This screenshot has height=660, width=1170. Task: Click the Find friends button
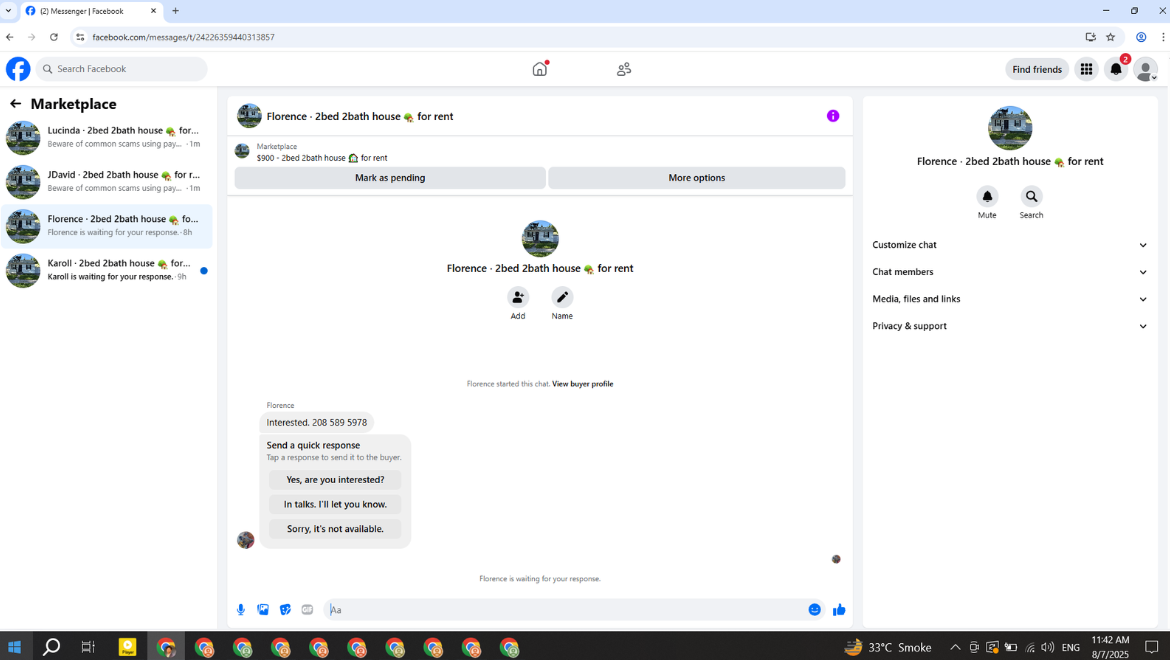(x=1036, y=69)
